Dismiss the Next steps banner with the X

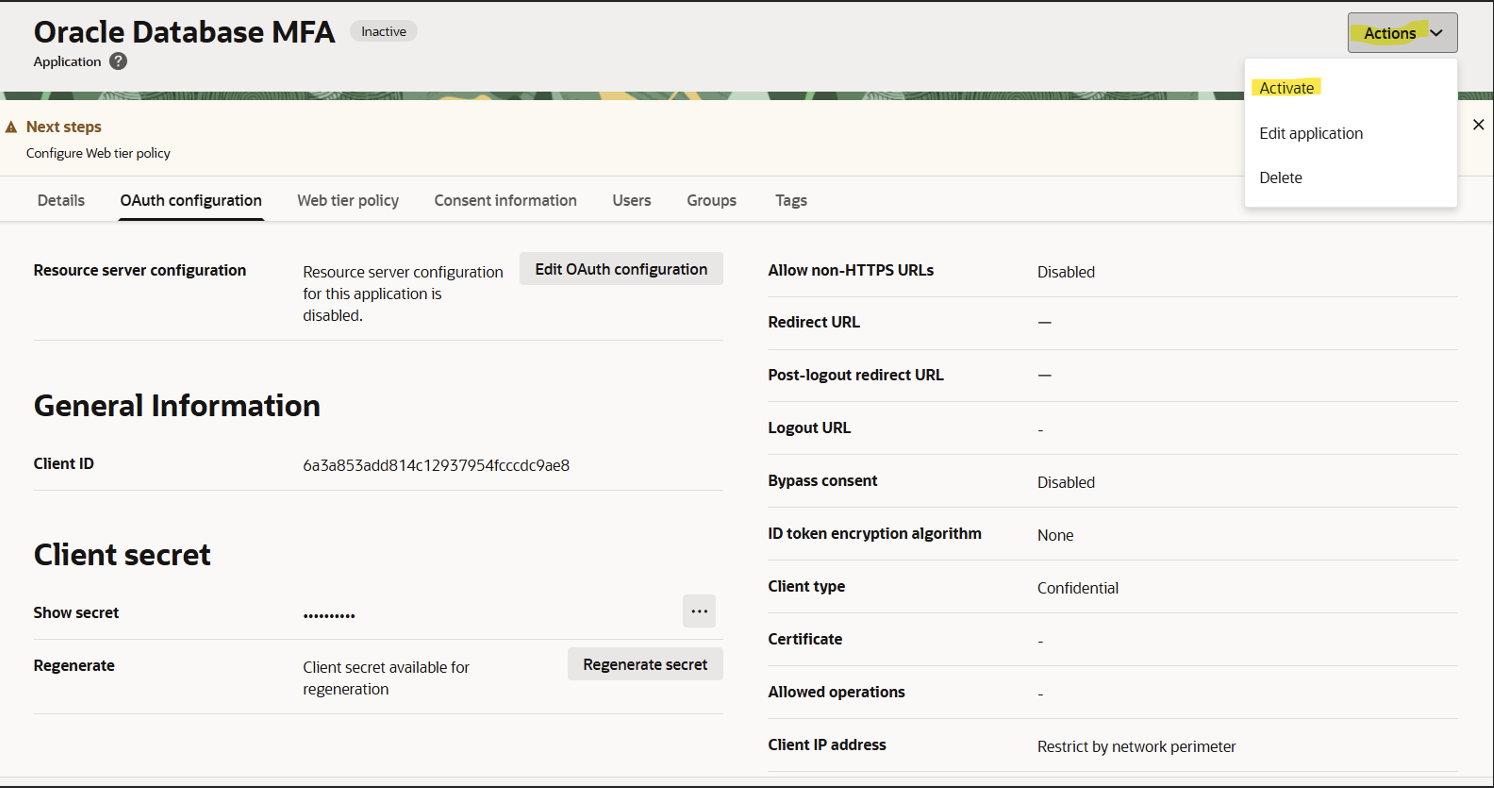point(1478,124)
